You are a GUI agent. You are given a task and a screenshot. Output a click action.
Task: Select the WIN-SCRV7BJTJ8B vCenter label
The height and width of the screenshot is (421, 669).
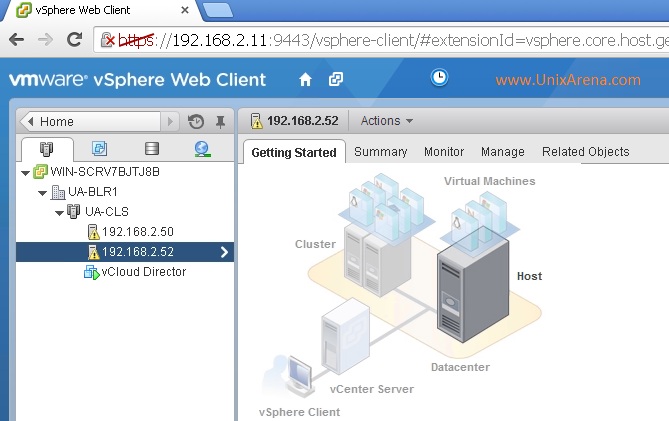tap(105, 172)
